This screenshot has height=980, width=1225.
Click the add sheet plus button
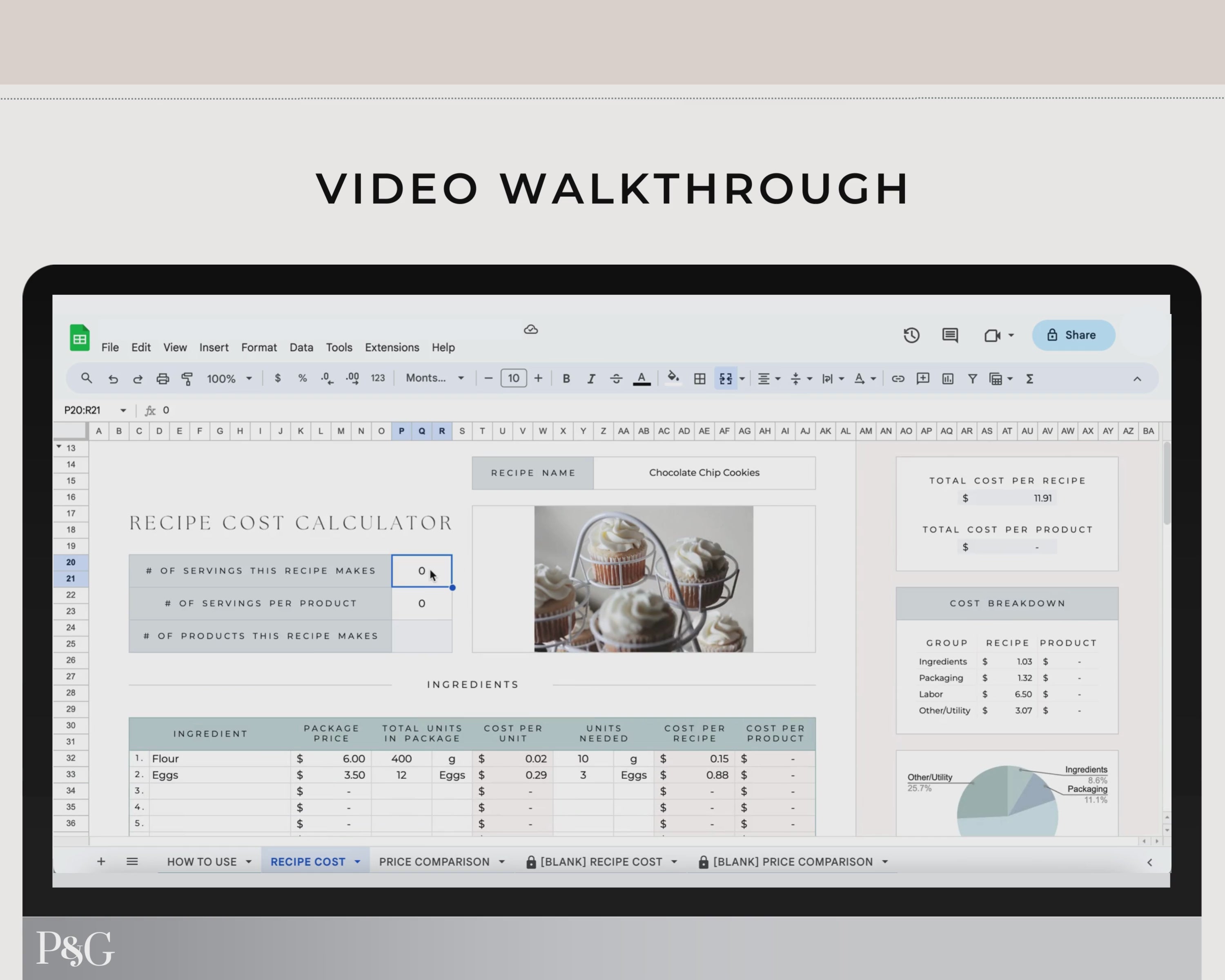point(101,862)
